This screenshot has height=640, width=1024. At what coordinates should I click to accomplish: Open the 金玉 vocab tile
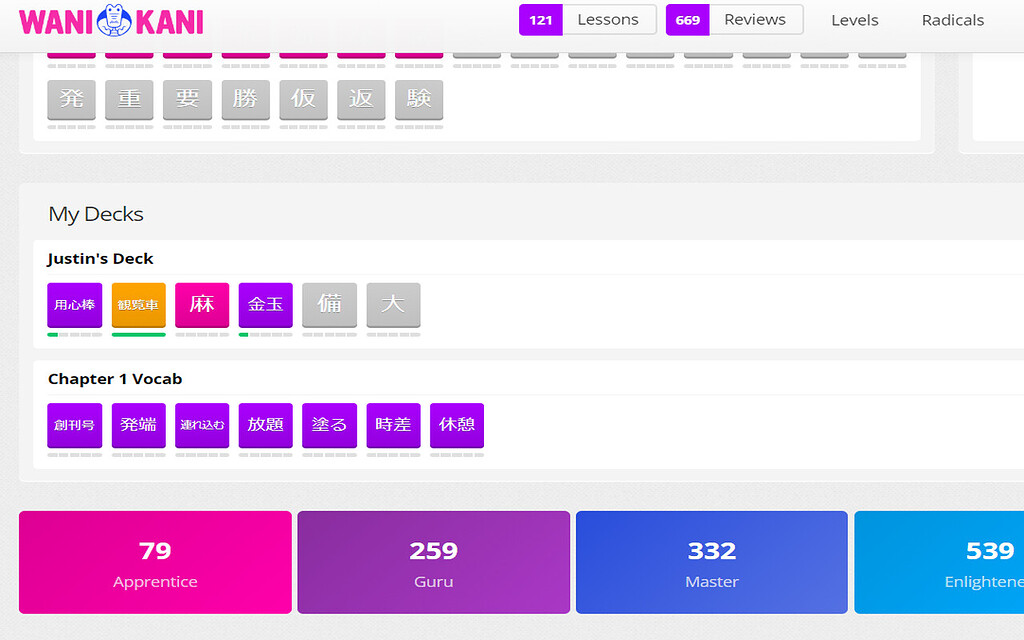[x=265, y=306]
